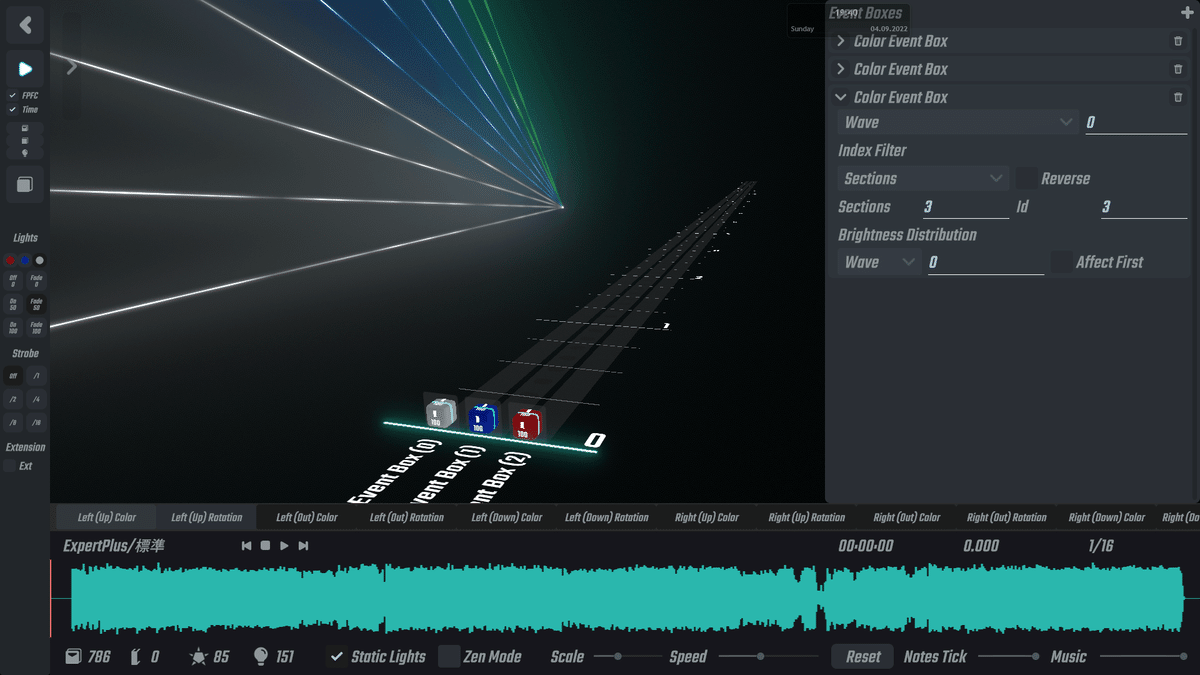Toggle the FPFC checkbox
1200x675 pixels.
tap(12, 96)
